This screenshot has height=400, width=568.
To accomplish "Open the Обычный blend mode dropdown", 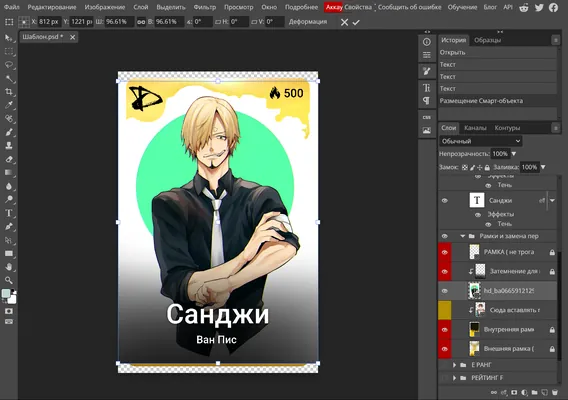I will coord(481,141).
